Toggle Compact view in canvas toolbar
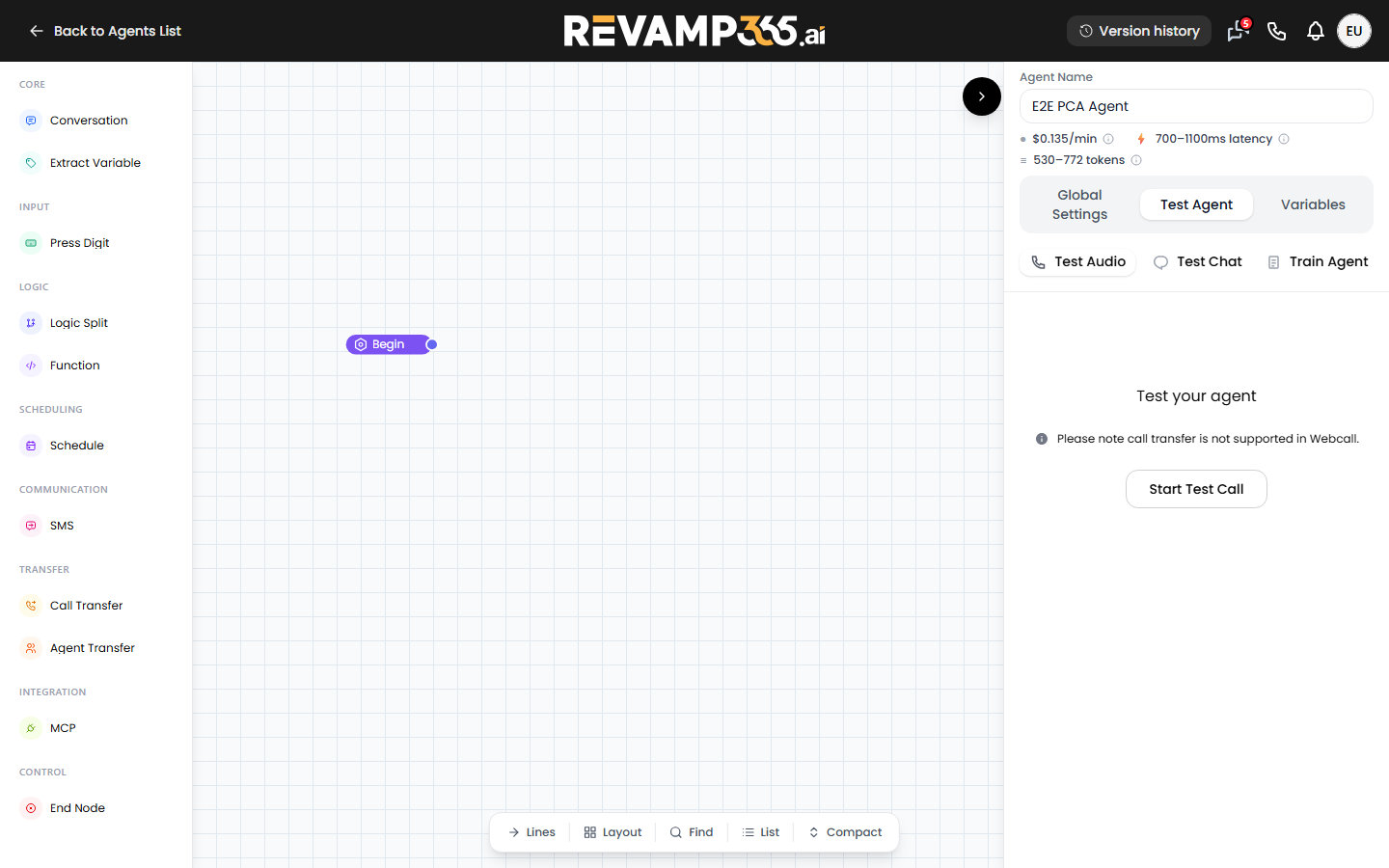Screen dimensions: 1389x868 click(x=845, y=832)
